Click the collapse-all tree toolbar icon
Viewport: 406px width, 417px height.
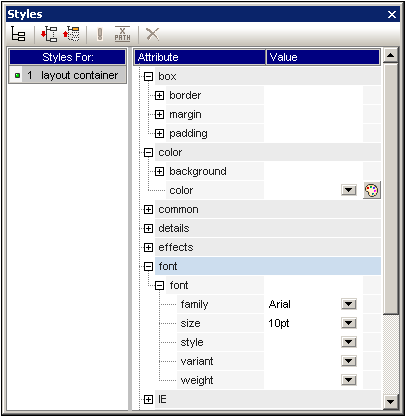(x=72, y=34)
